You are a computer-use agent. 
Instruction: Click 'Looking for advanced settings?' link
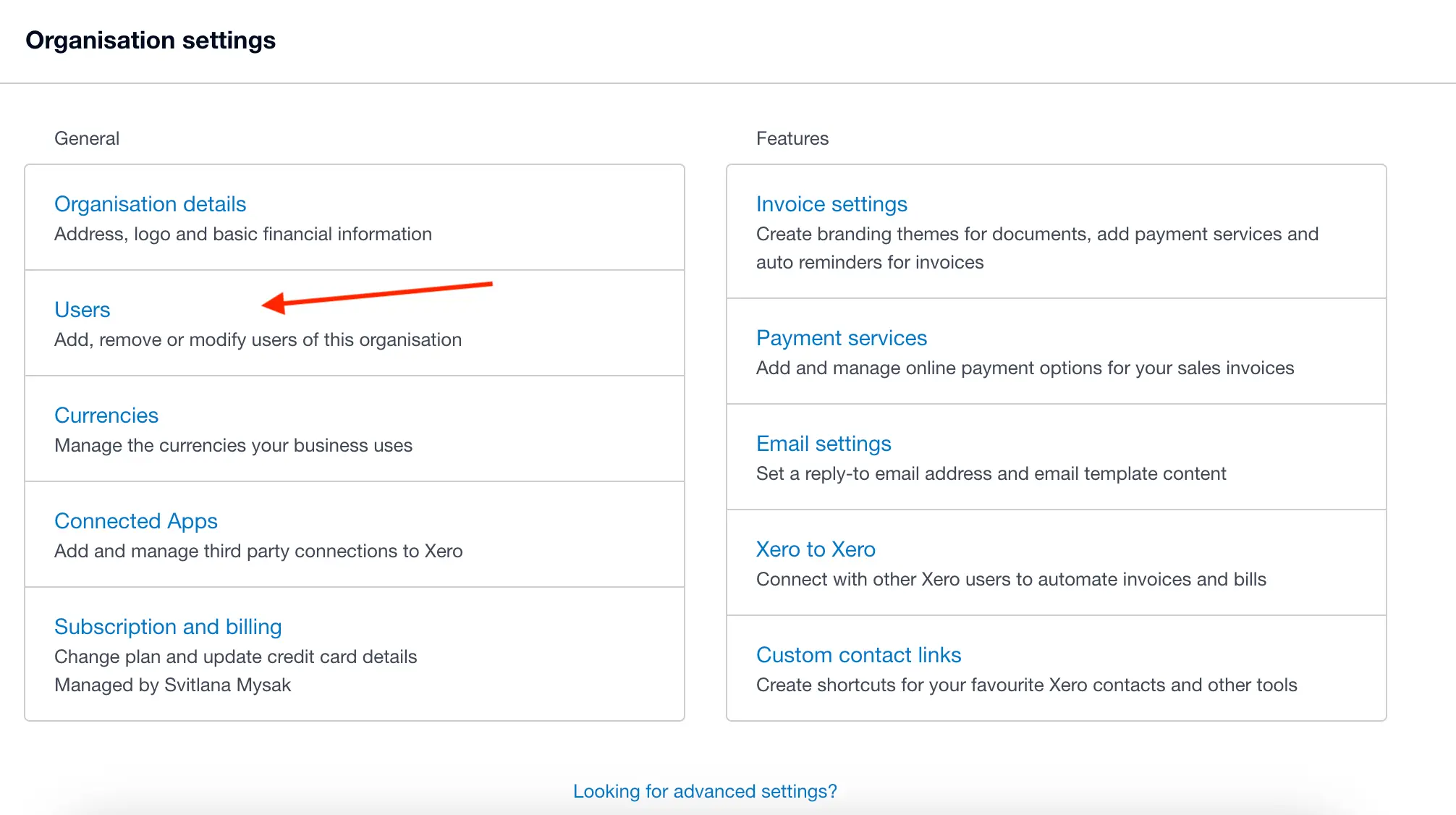click(705, 791)
